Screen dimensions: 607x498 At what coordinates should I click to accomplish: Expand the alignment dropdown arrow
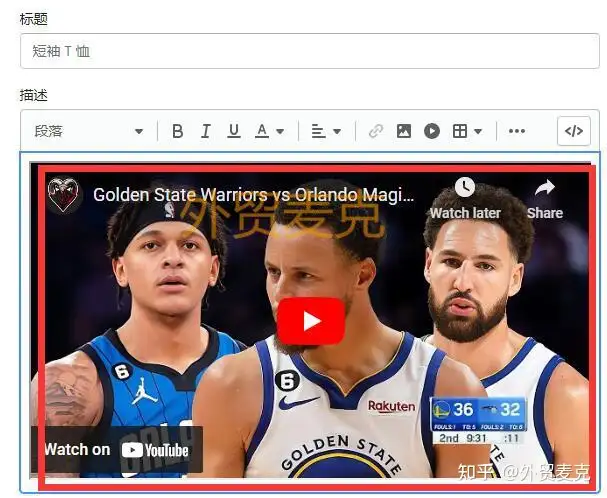click(337, 132)
